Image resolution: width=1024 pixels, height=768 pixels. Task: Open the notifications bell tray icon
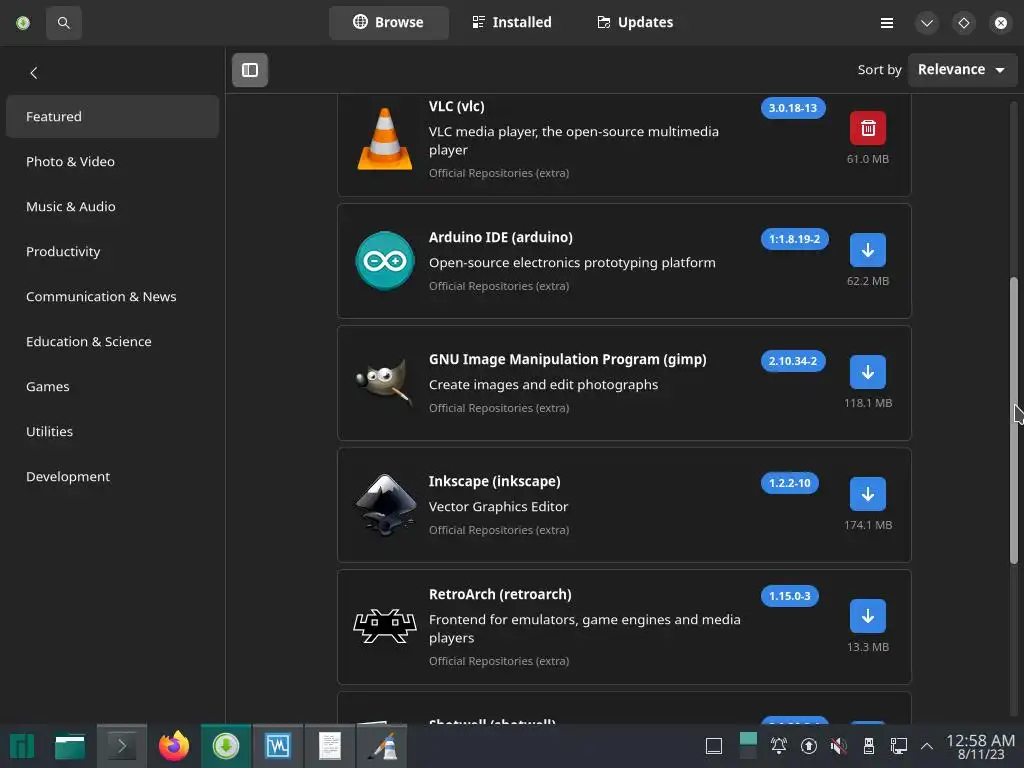click(x=778, y=746)
